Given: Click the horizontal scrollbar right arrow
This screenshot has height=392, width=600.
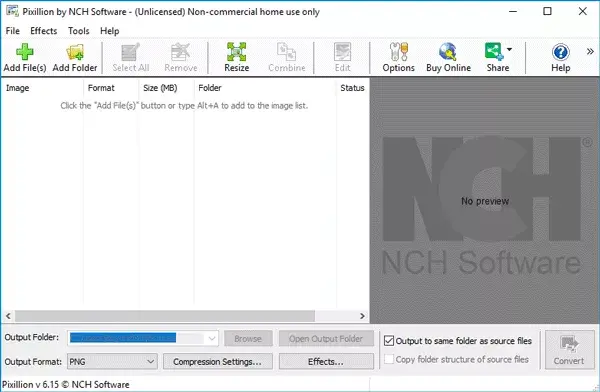Looking at the screenshot, I should [x=362, y=316].
